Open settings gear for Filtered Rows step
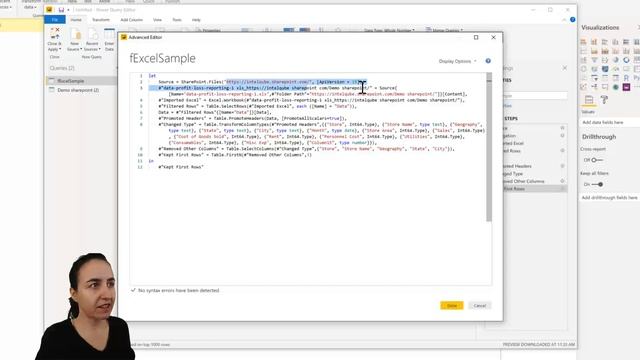Screen dimensions: 640x360 [562, 151]
